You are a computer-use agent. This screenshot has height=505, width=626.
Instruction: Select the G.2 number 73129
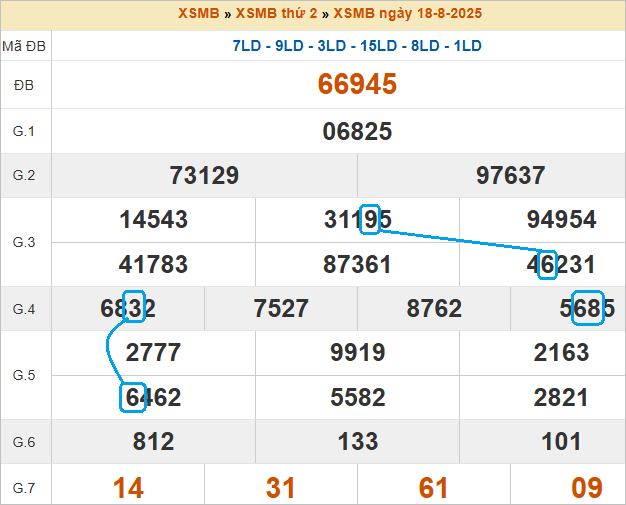(x=204, y=176)
